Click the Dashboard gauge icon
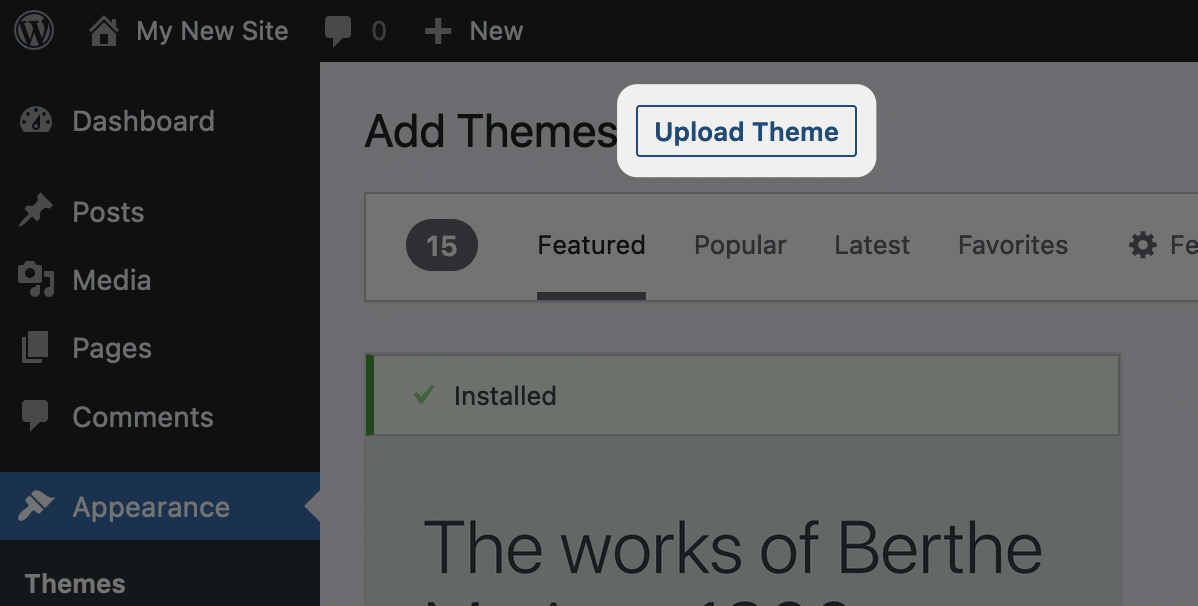The height and width of the screenshot is (606, 1198). (x=36, y=121)
